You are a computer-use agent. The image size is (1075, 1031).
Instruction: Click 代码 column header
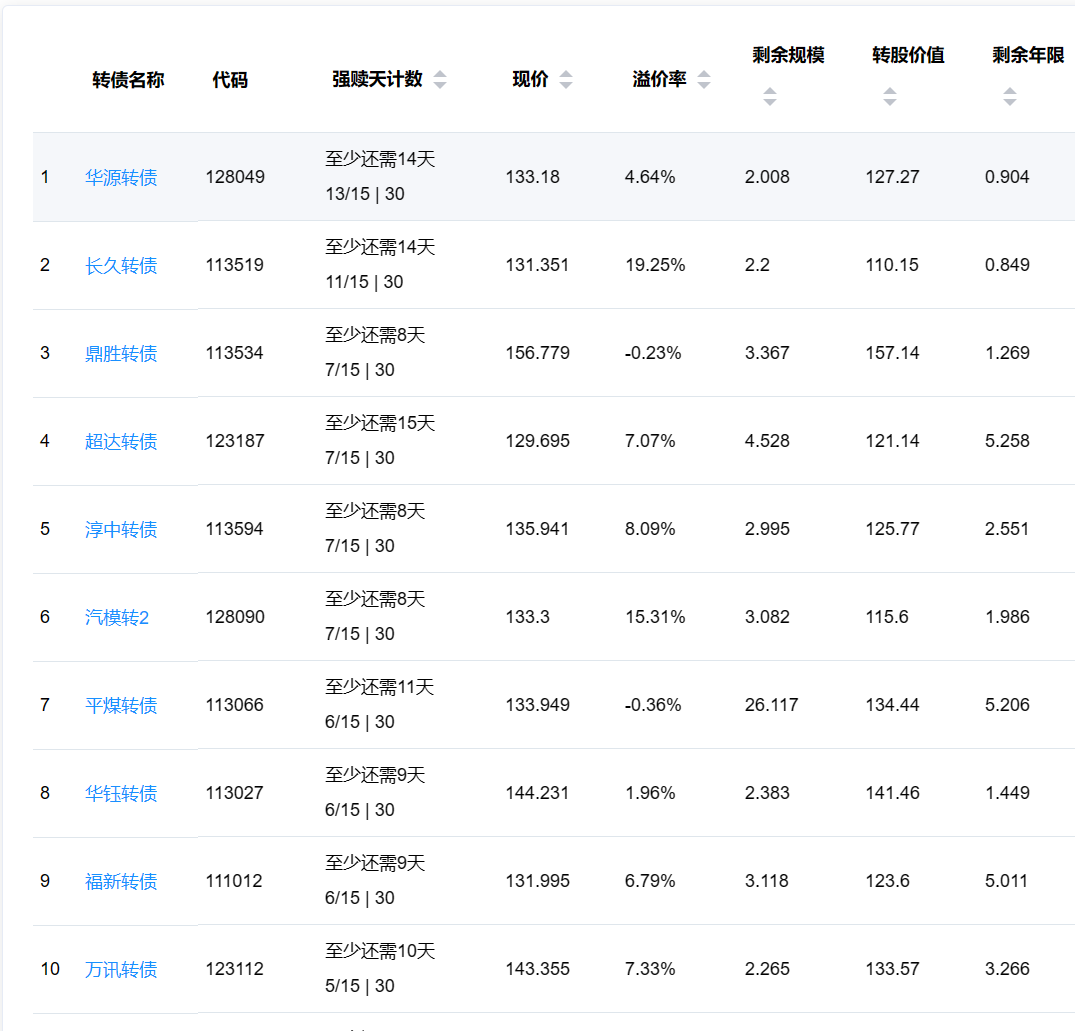[x=230, y=80]
